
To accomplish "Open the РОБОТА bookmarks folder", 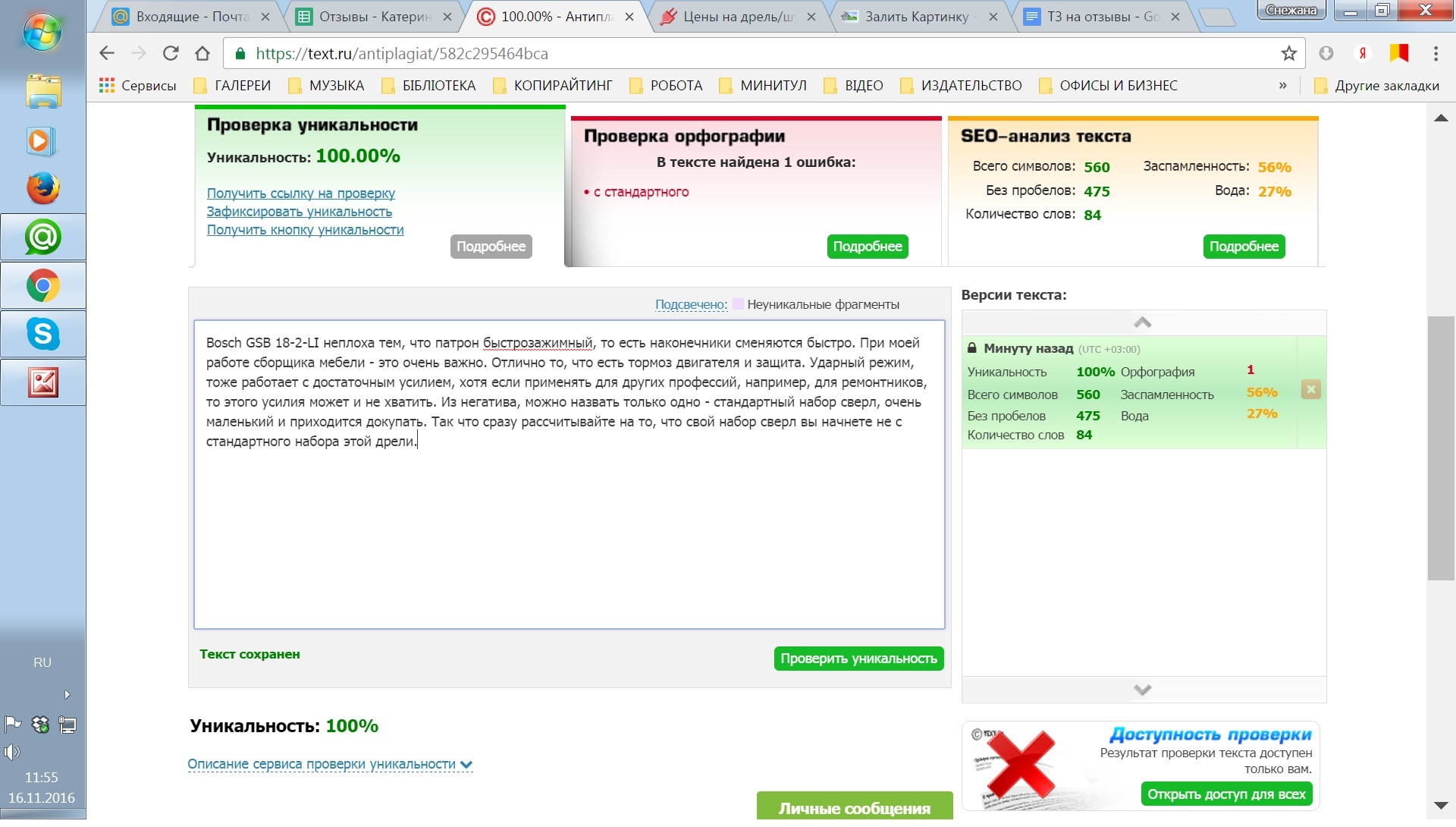I will [x=666, y=86].
